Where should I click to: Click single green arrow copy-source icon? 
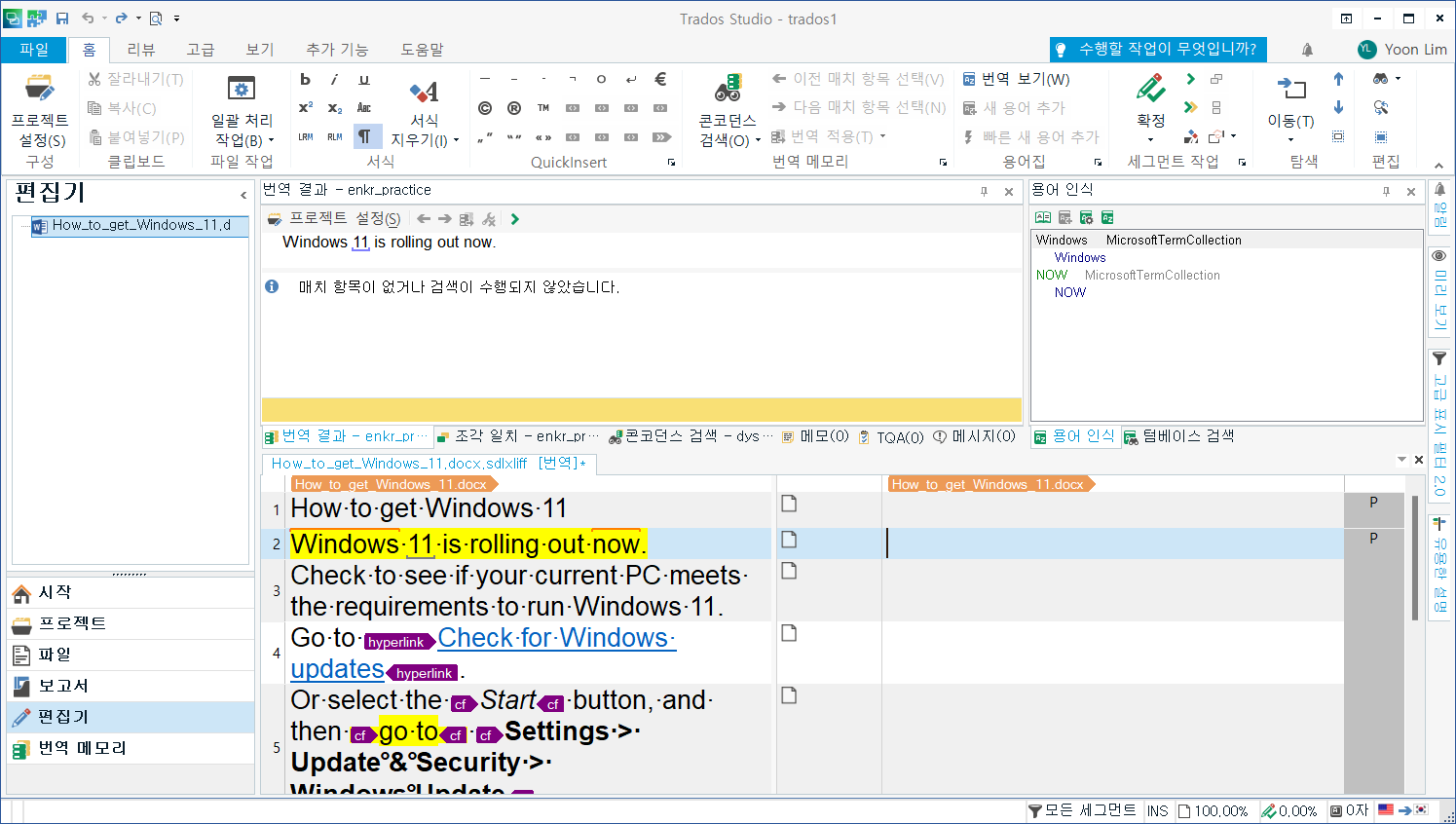(x=1190, y=79)
